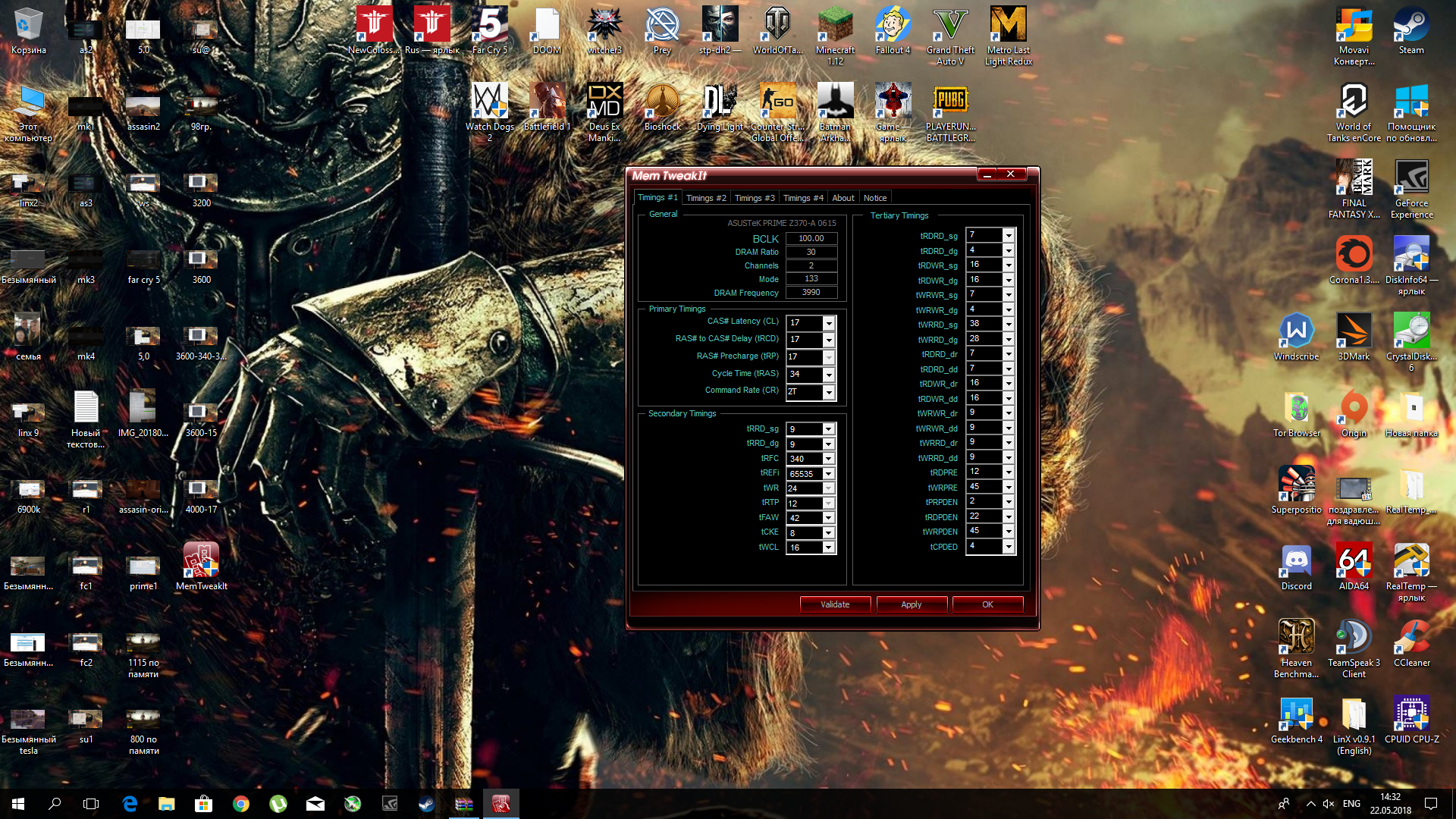Image resolution: width=1456 pixels, height=819 pixels.
Task: Expand the tRFC value dropdown
Action: (829, 459)
